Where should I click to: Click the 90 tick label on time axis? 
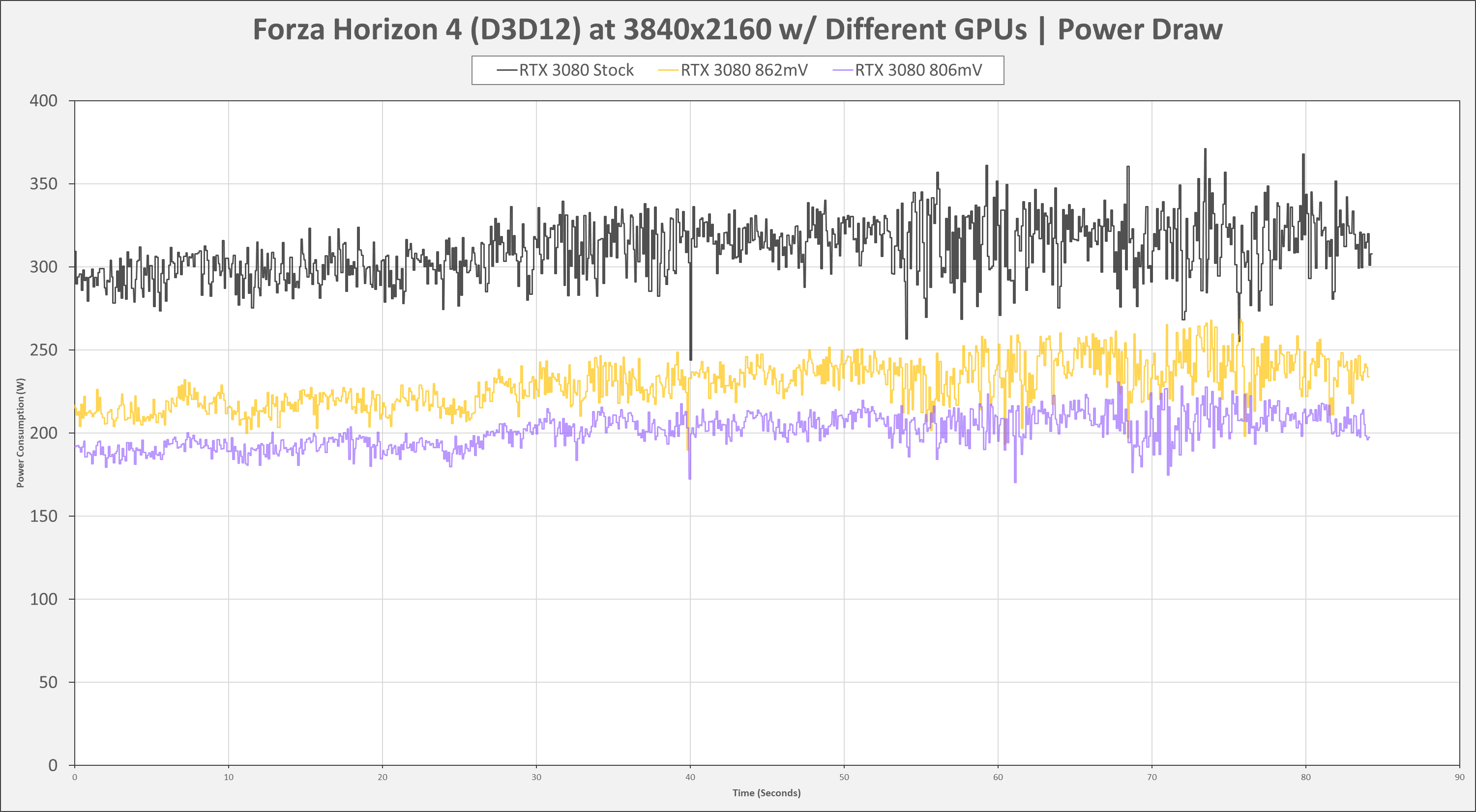point(1459,777)
